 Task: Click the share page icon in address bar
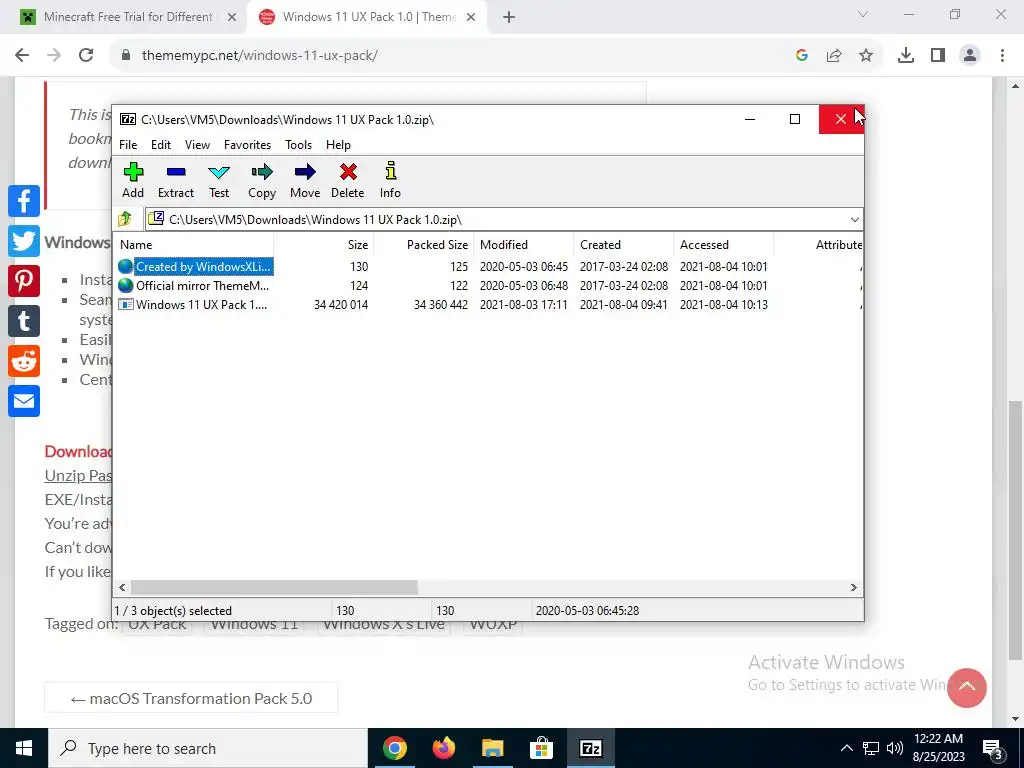click(834, 56)
